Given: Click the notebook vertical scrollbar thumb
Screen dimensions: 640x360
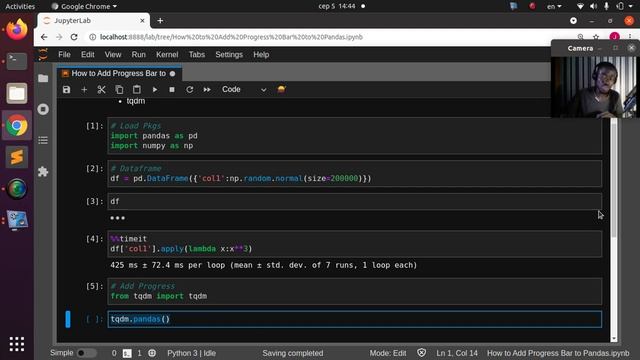Looking at the screenshot, I should coord(613,178).
